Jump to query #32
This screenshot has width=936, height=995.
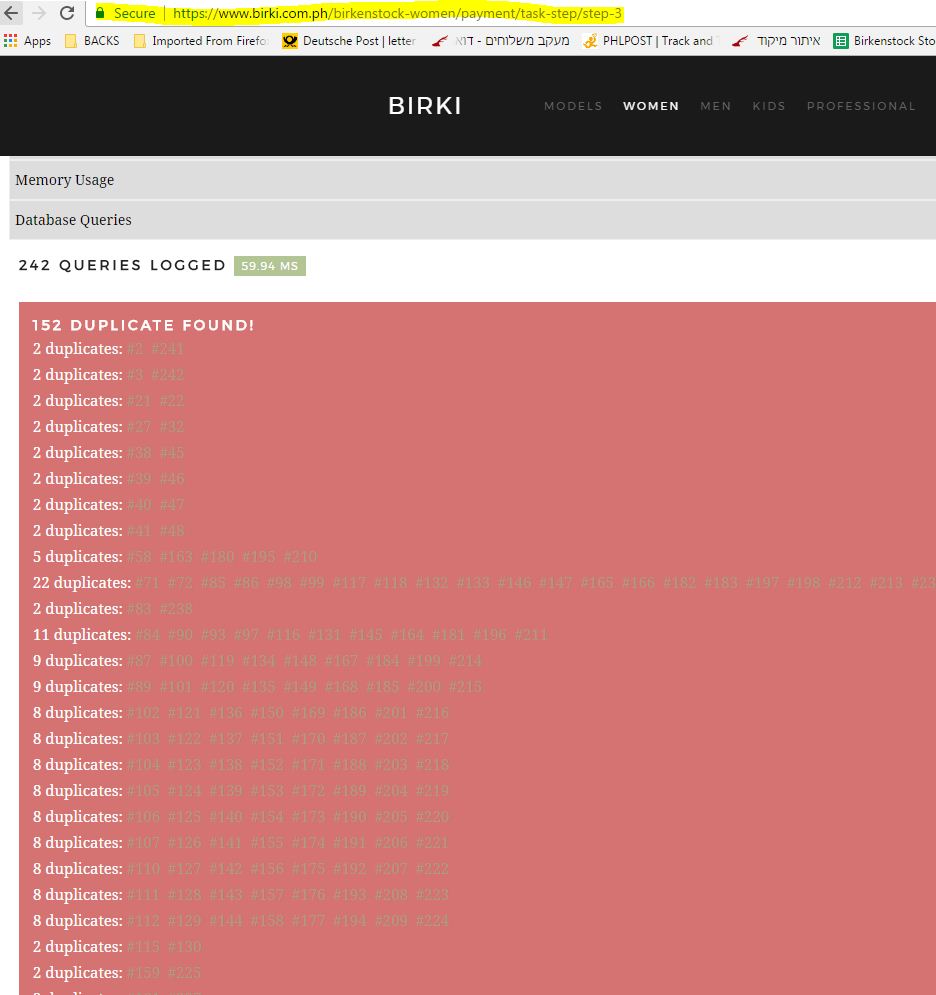[172, 427]
